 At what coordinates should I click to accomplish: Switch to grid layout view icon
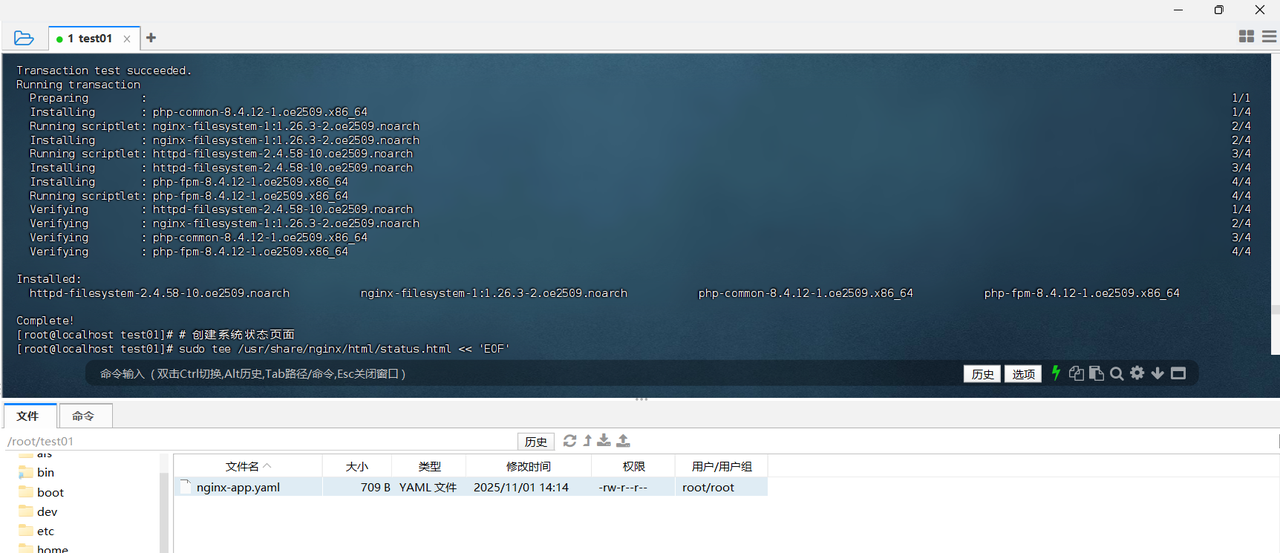[1246, 37]
